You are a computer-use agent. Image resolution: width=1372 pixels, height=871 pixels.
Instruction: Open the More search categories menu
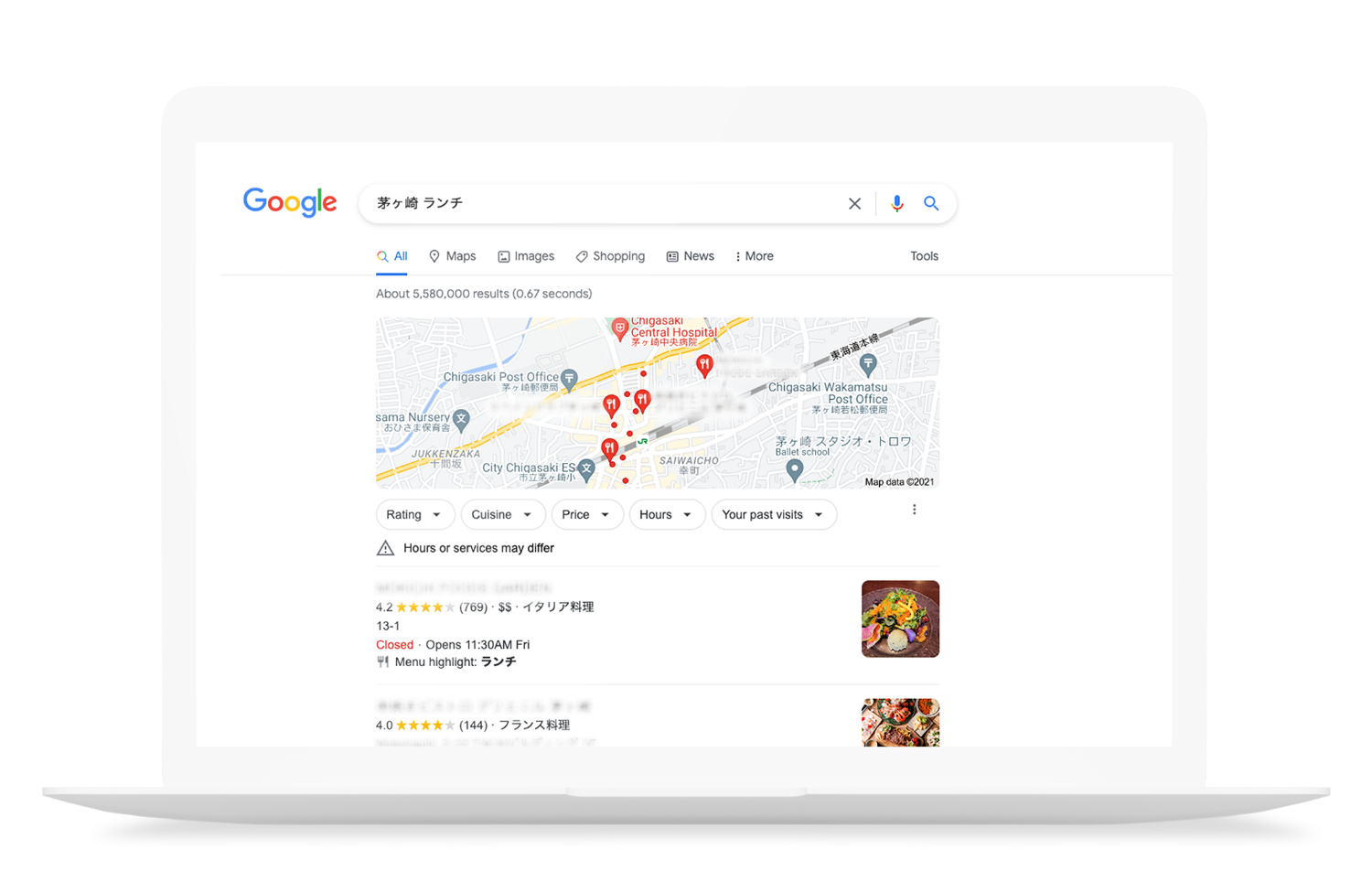pyautogui.click(x=755, y=256)
